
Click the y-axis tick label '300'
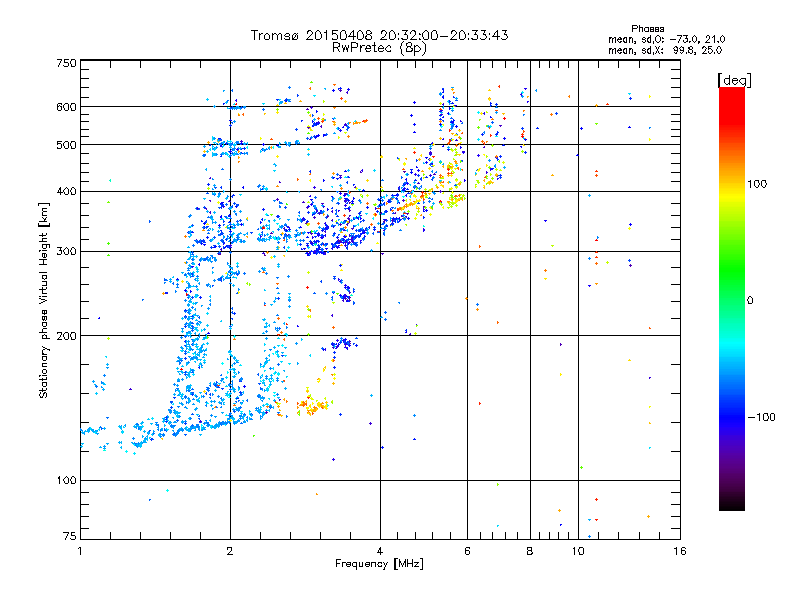(x=67, y=252)
